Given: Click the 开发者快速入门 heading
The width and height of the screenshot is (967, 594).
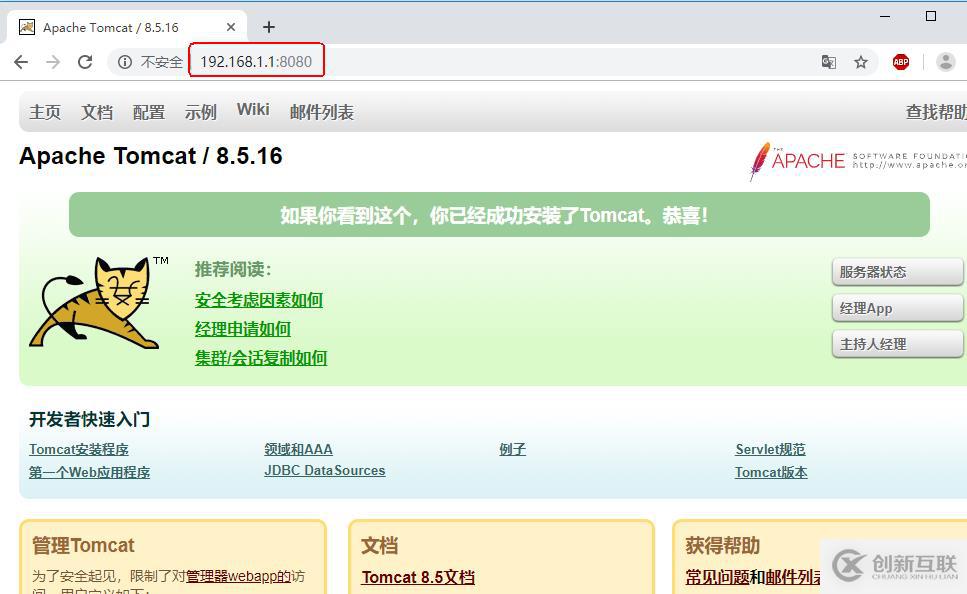Looking at the screenshot, I should (89, 419).
